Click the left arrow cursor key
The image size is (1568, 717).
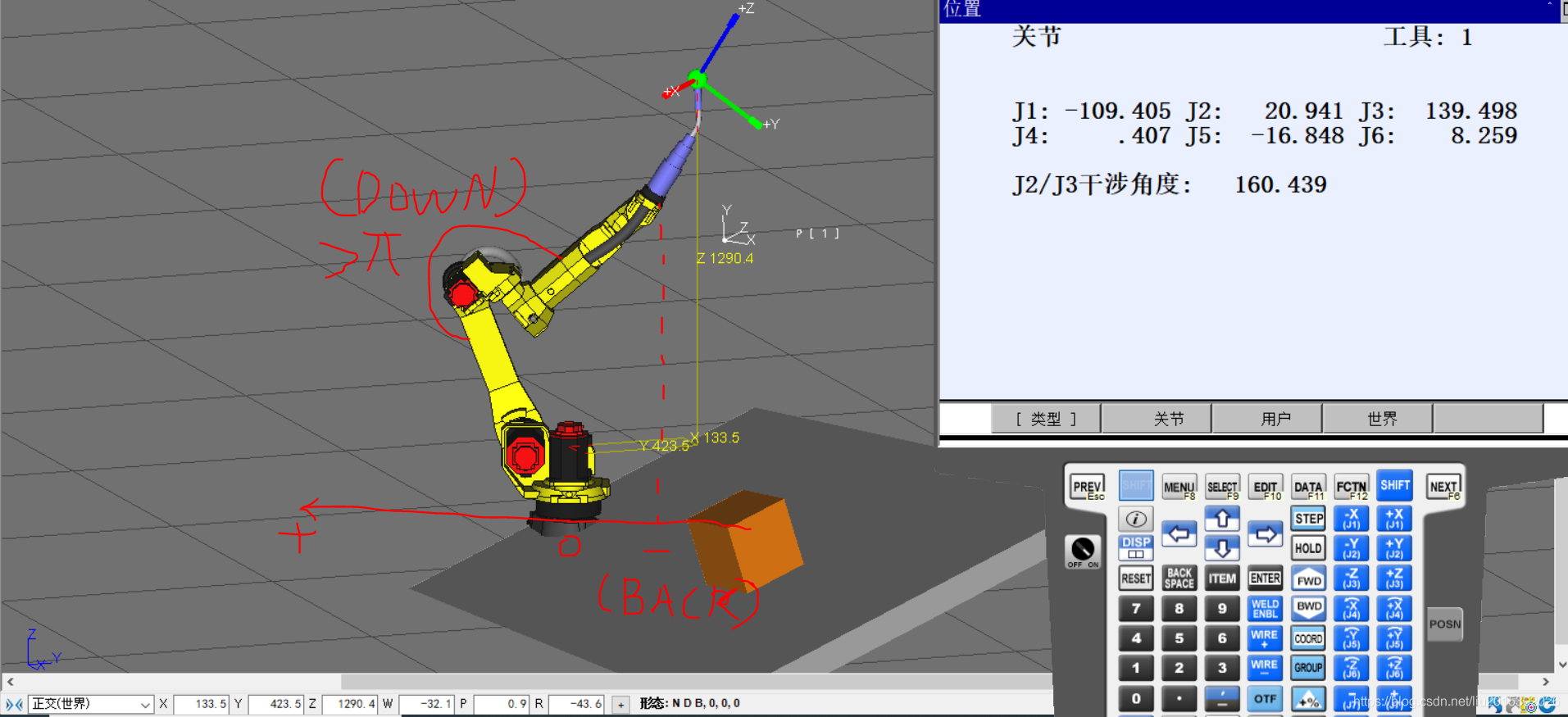click(x=1179, y=534)
